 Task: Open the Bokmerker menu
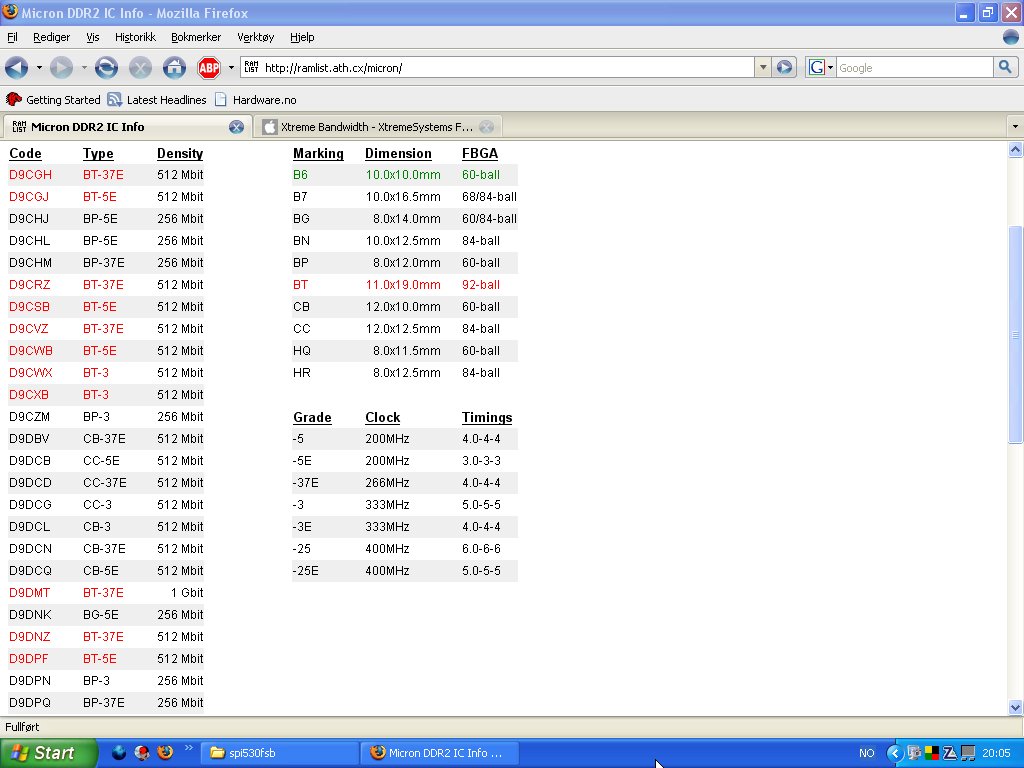196,37
